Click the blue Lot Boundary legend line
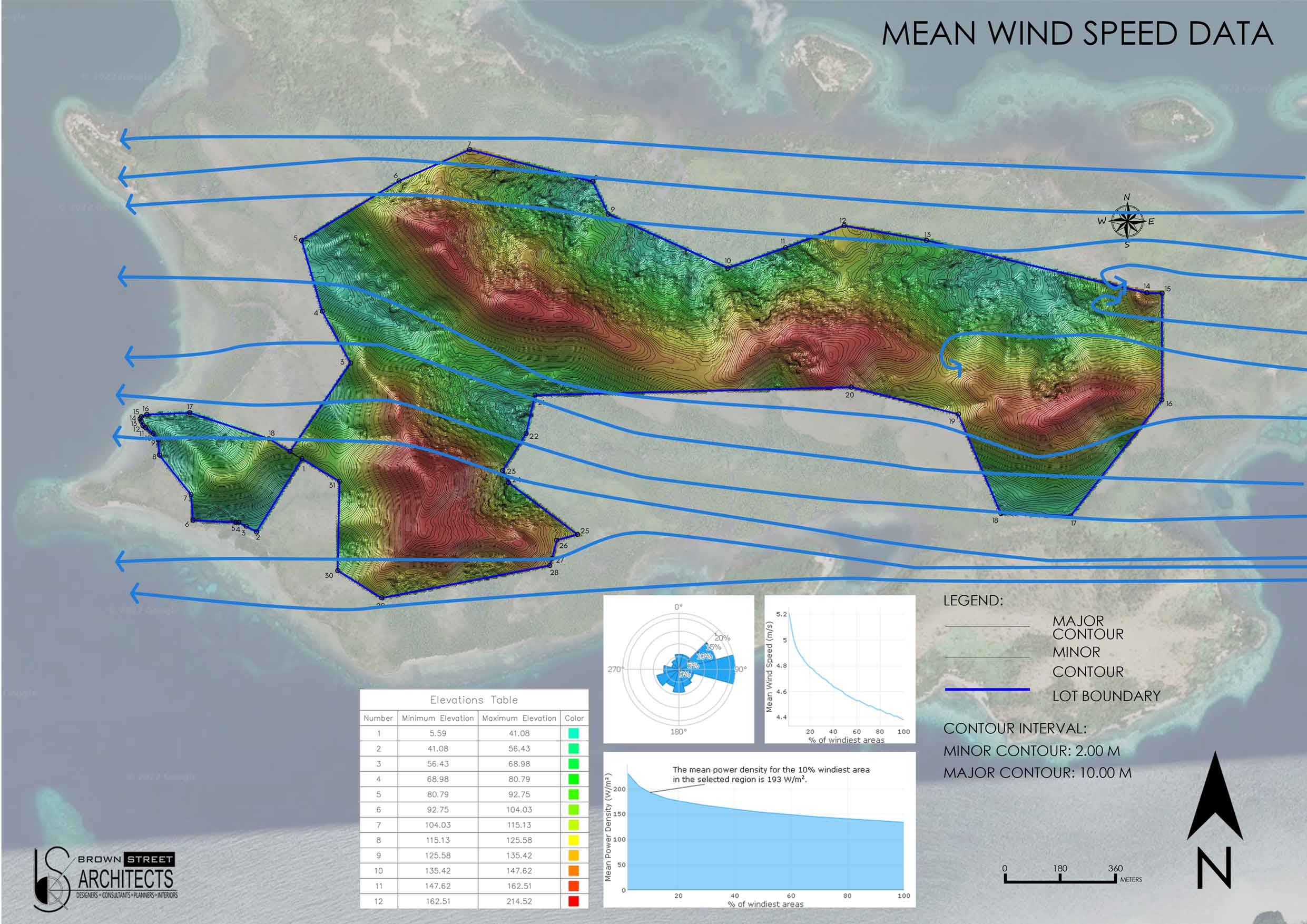1307x924 pixels. click(x=987, y=690)
